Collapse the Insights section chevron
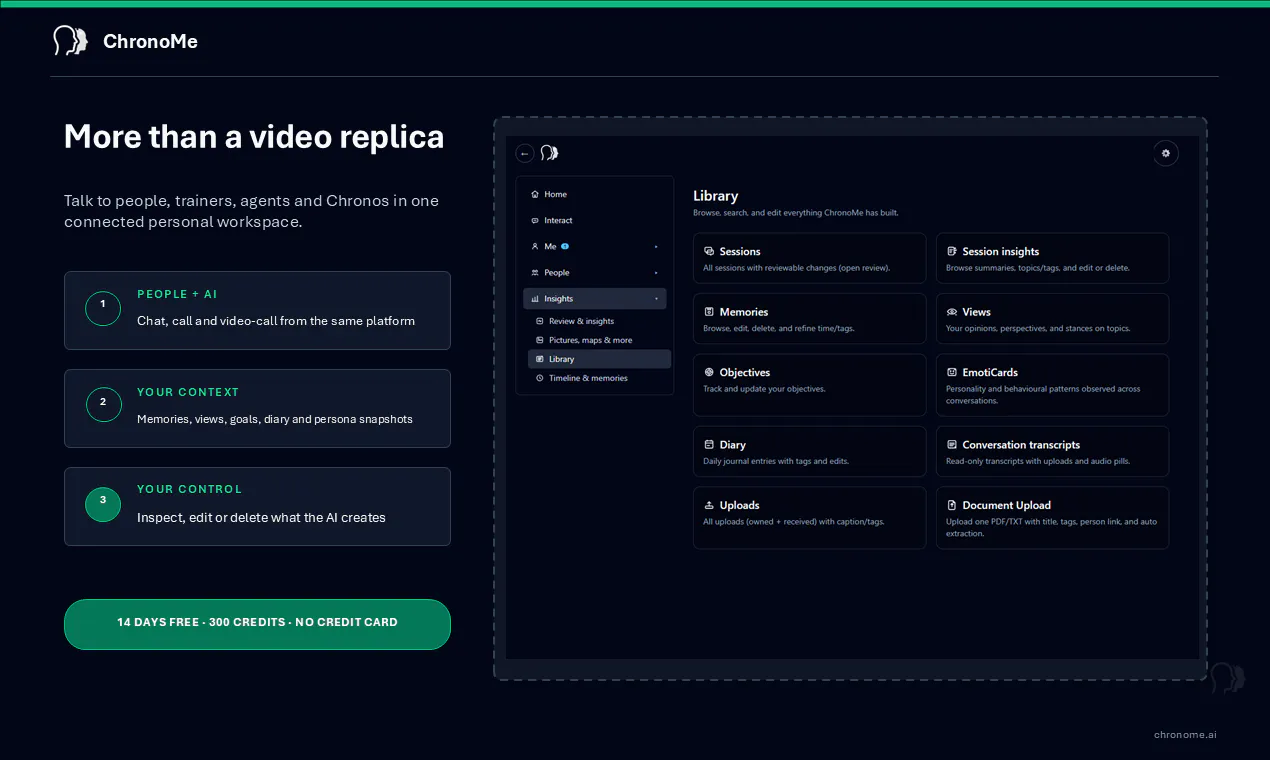1270x760 pixels. (x=656, y=298)
